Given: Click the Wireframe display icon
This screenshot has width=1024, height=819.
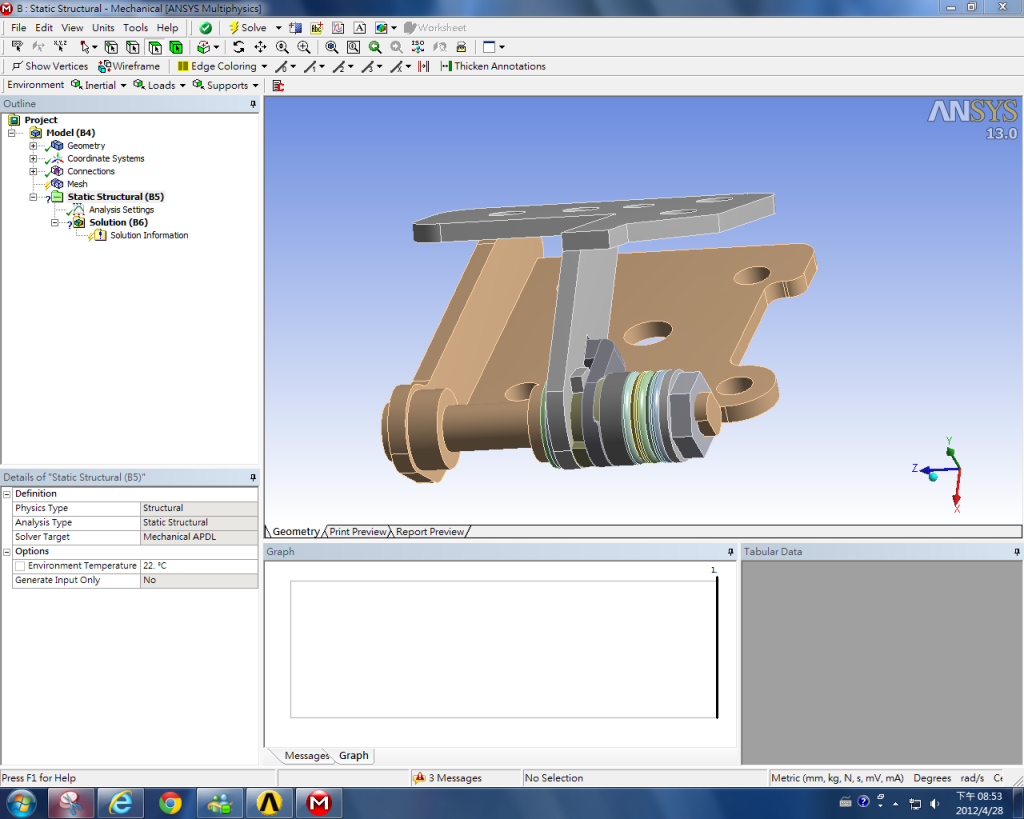Looking at the screenshot, I should [130, 66].
